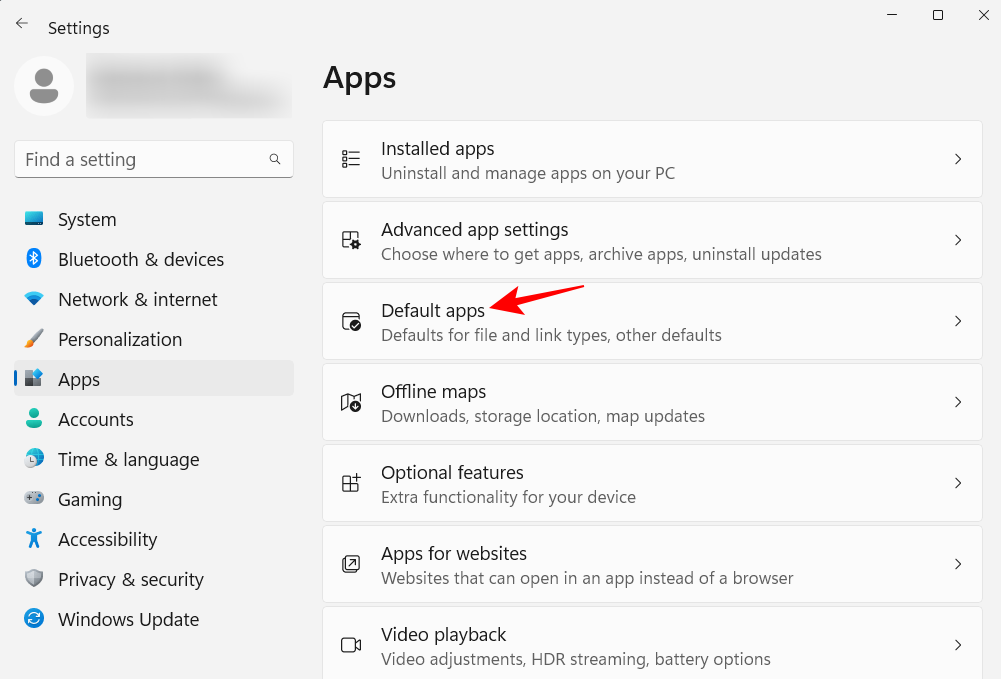Click the Optional features icon
Screen dimensions: 1001x679
[x=350, y=483]
